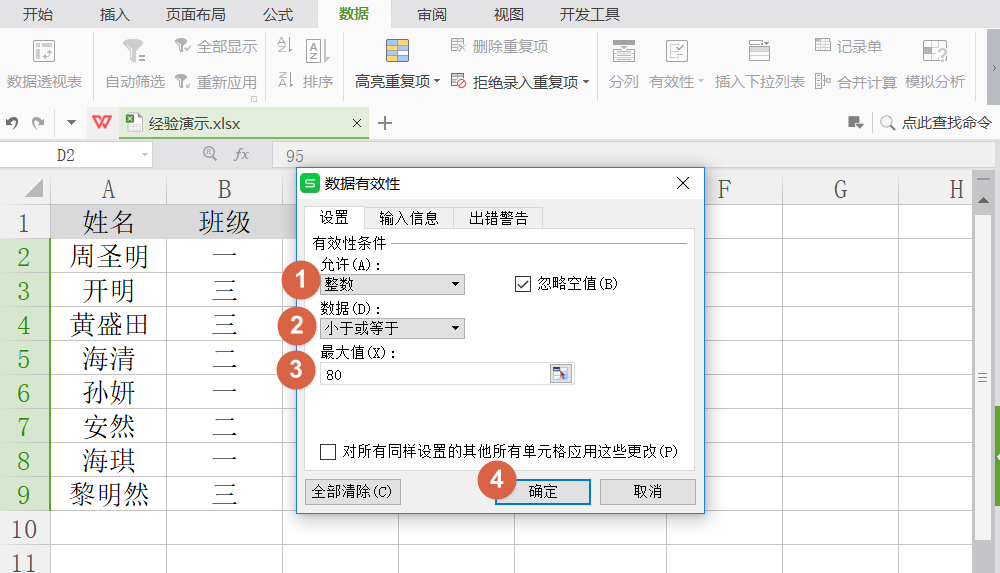
Task: Click the Undo arrow
Action: tap(12, 123)
